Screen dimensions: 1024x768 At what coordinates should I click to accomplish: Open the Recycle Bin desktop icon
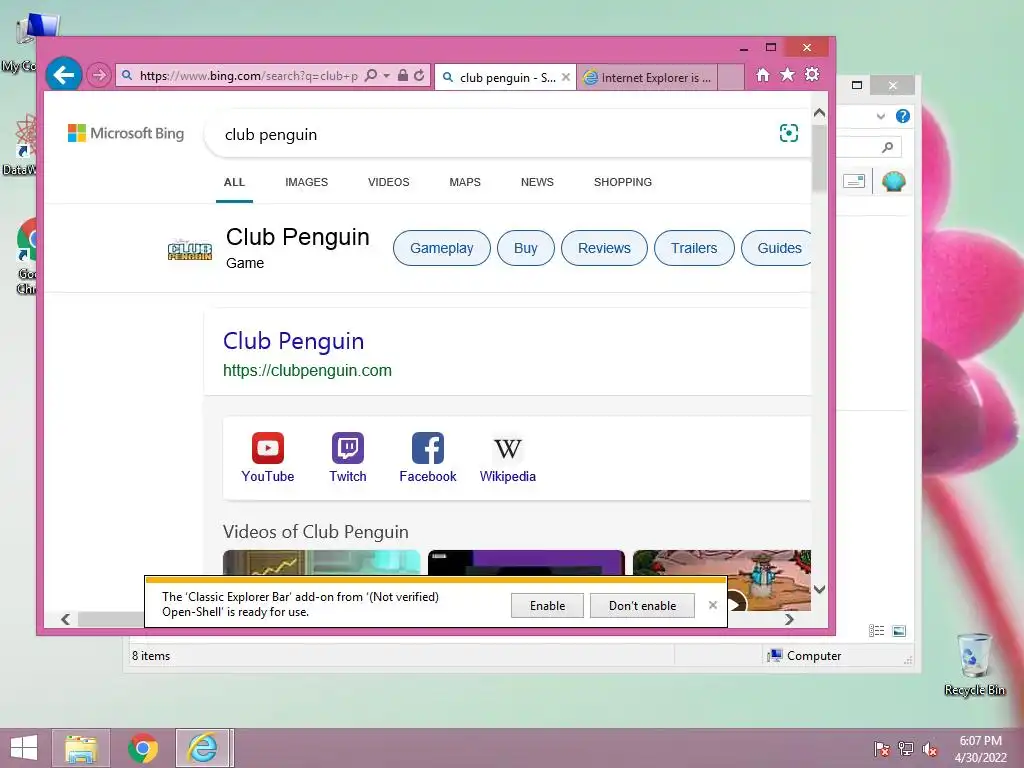[x=974, y=664]
